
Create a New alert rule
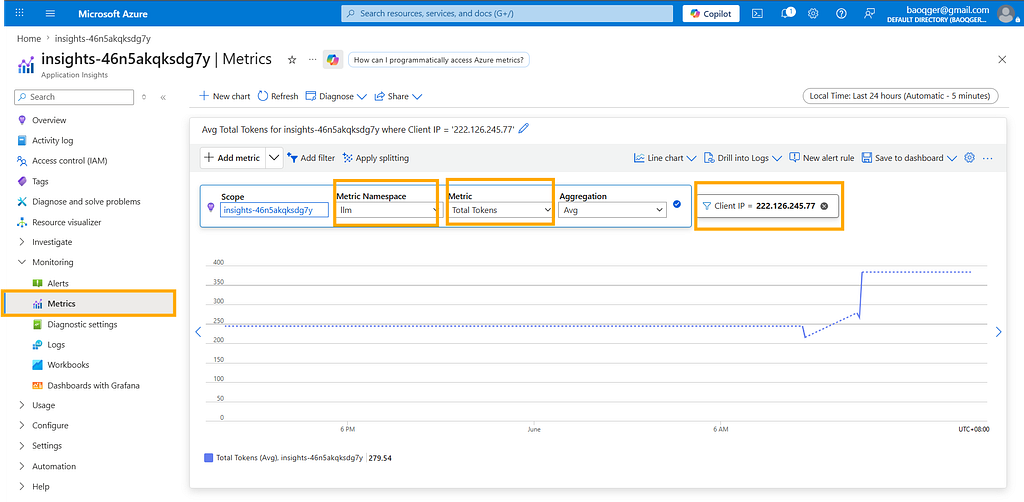[x=822, y=158]
